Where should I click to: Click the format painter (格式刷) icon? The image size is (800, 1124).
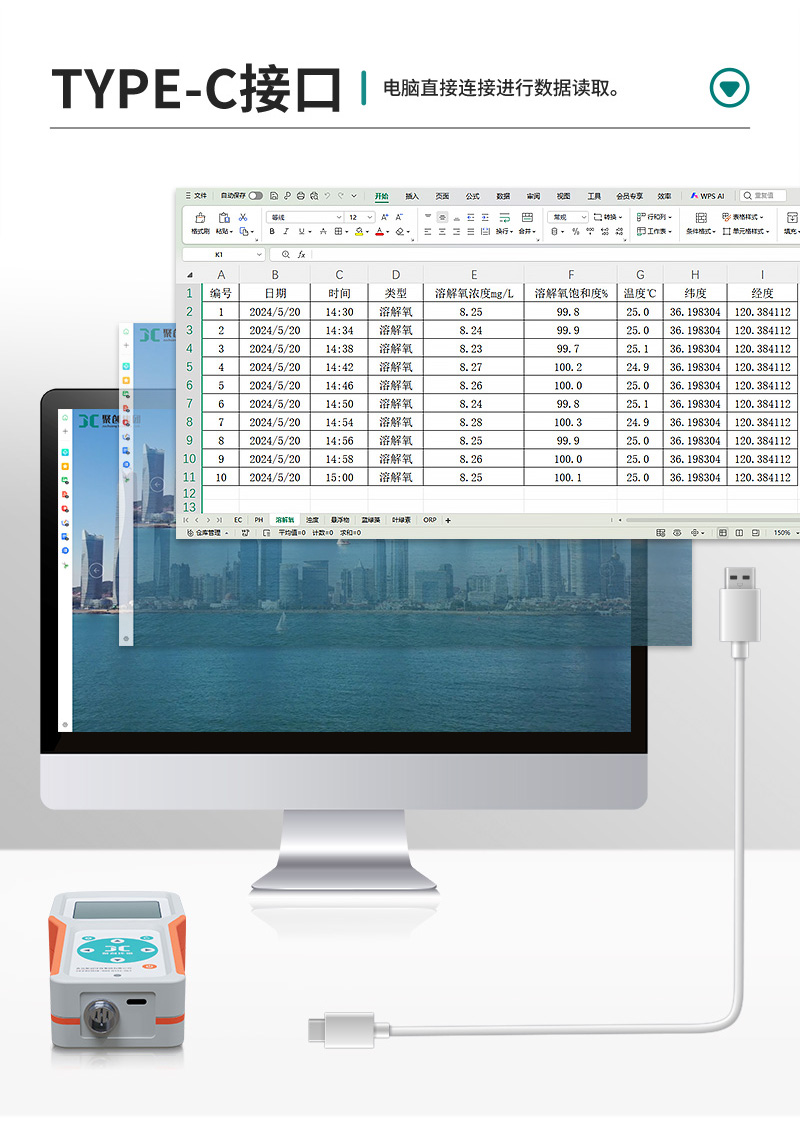coord(200,218)
